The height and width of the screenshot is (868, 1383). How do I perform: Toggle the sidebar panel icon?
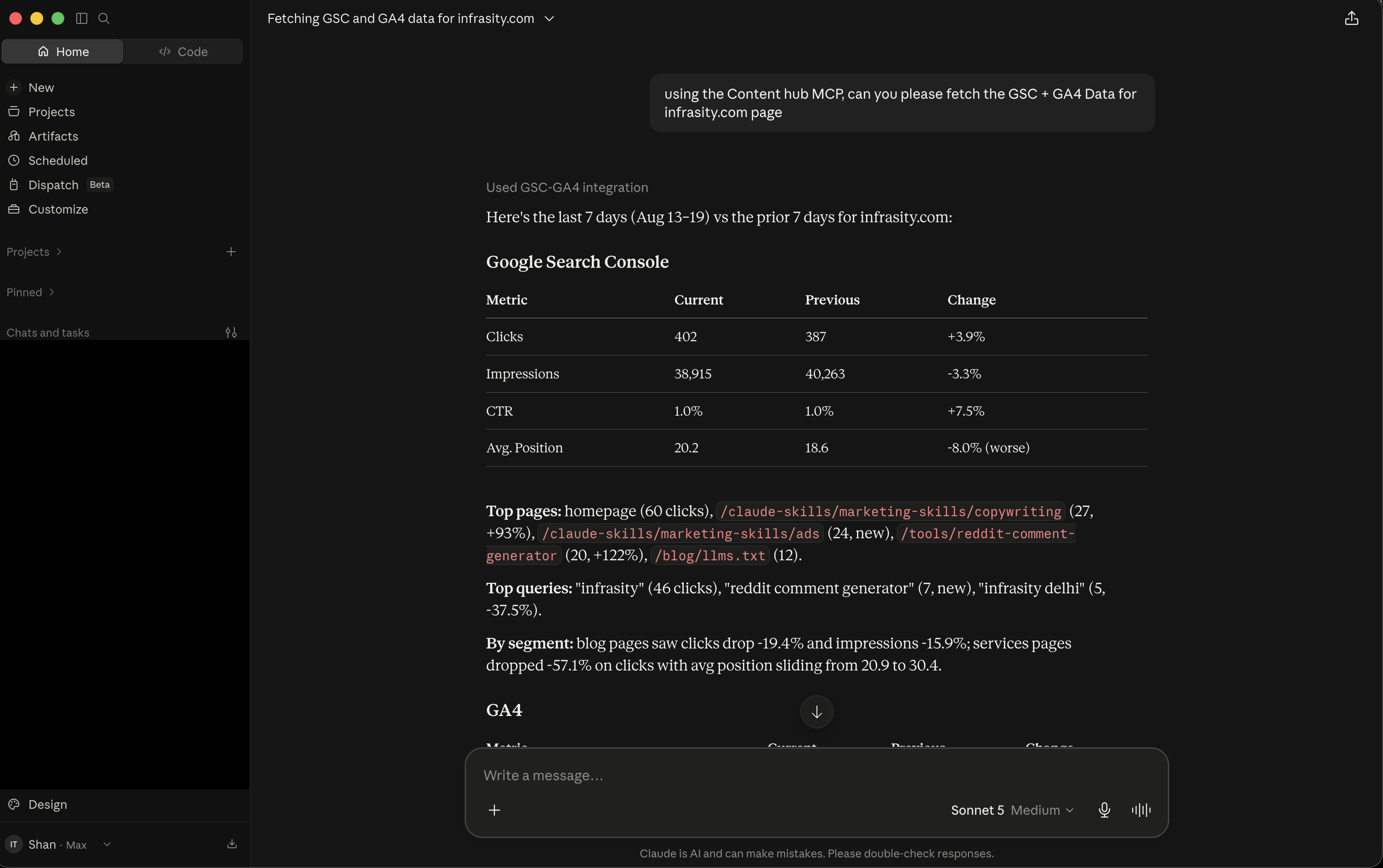82,18
